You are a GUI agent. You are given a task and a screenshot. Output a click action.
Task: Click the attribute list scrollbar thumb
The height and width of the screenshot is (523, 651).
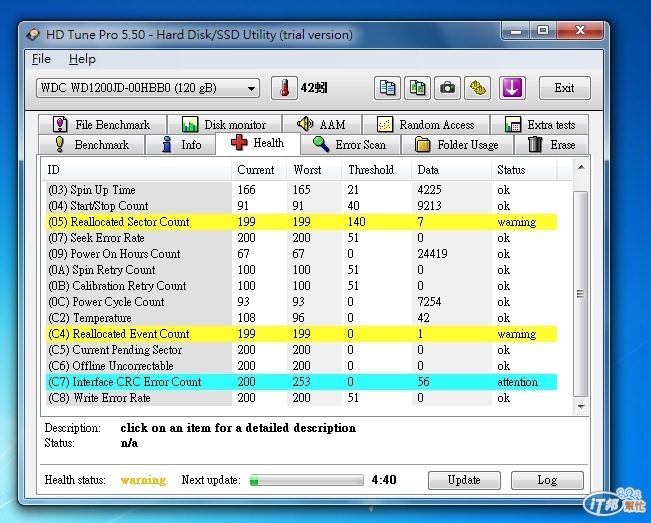[x=581, y=294]
